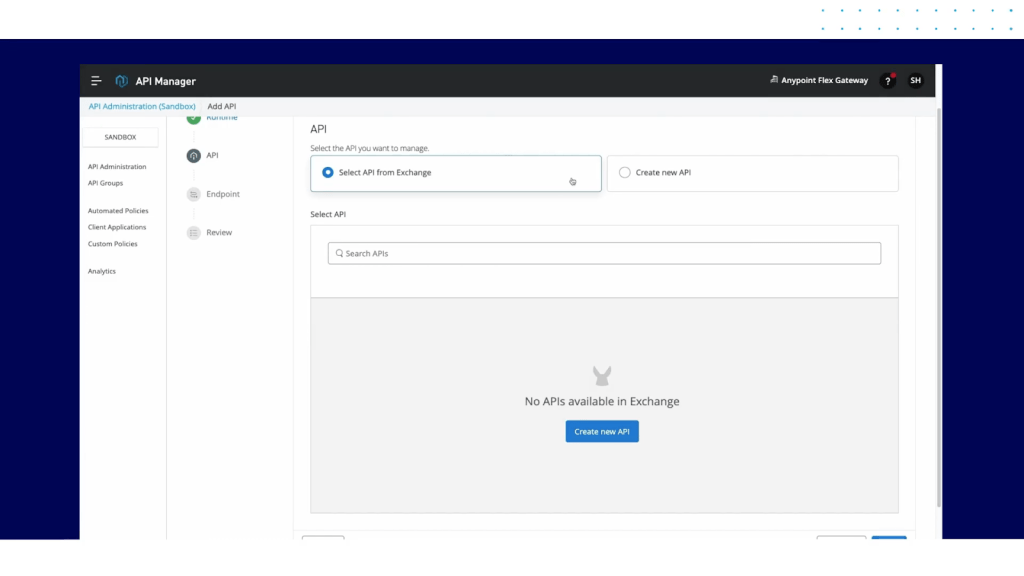Click the page's vertical scrollbar
Image resolution: width=1024 pixels, height=576 pixels.
(x=938, y=300)
